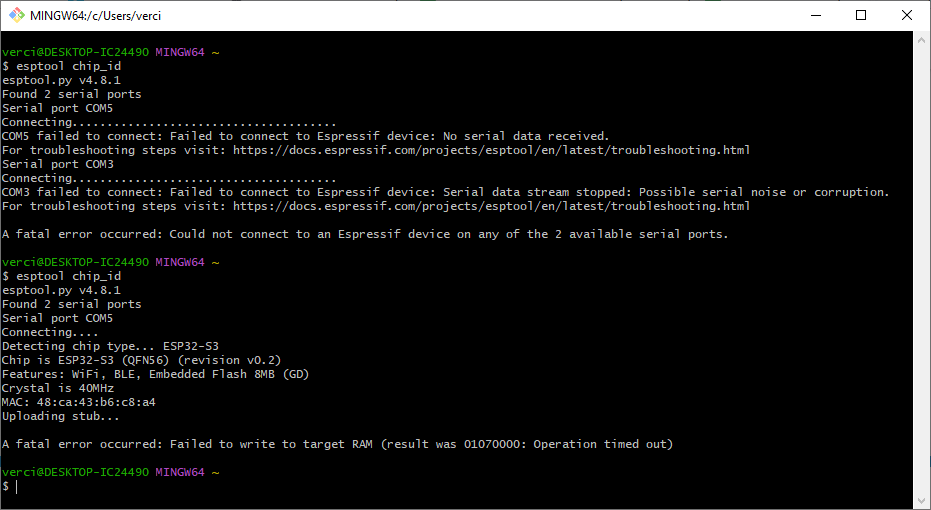Click the window title text MINGW64:/c/Users/verci
The image size is (931, 510).
pos(95,16)
